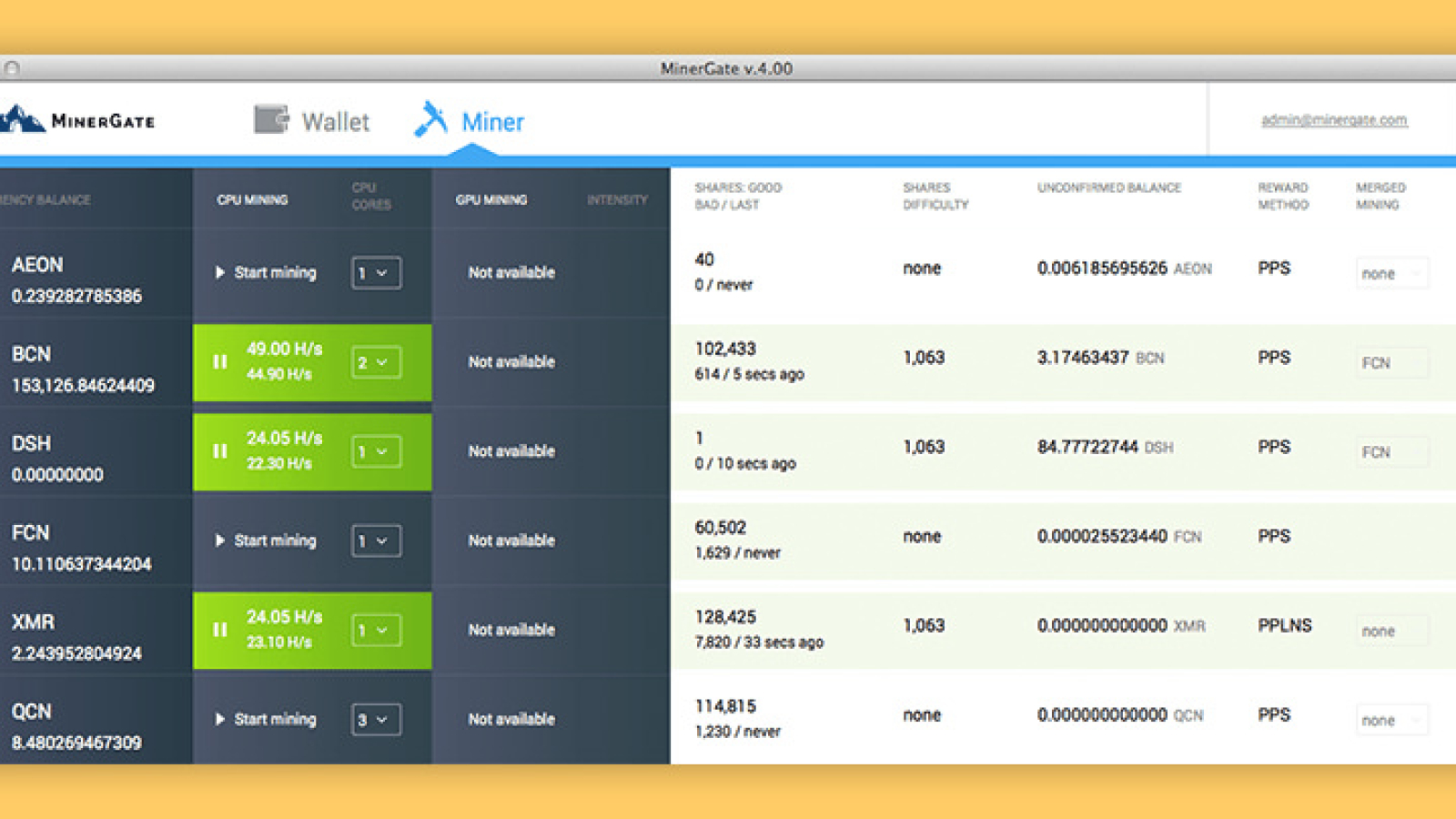This screenshot has width=1456, height=819.
Task: Click the AEON balance 0.239282785386
Action: pos(76,296)
